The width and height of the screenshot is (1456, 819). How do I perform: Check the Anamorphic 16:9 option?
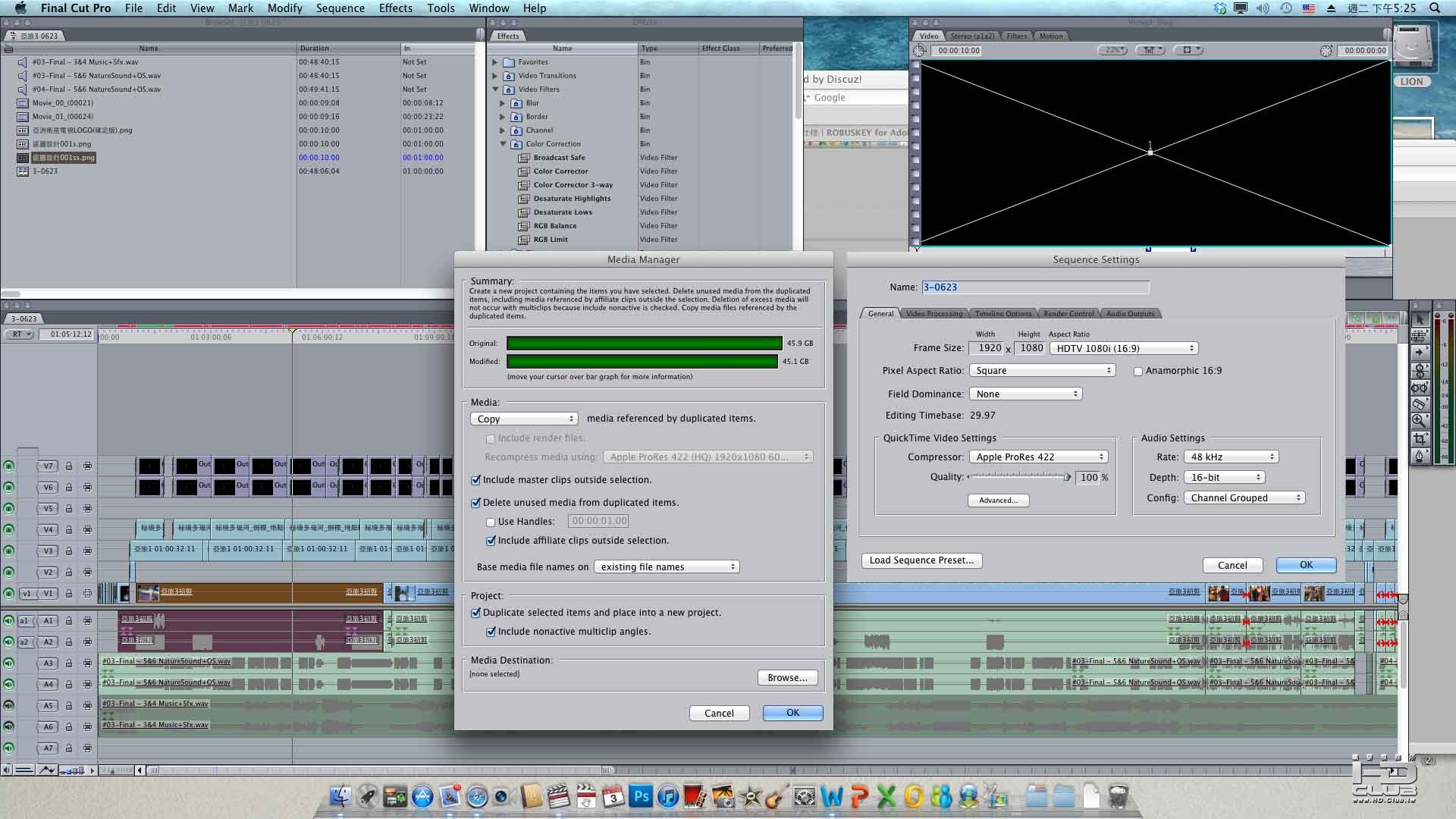[x=1137, y=371]
